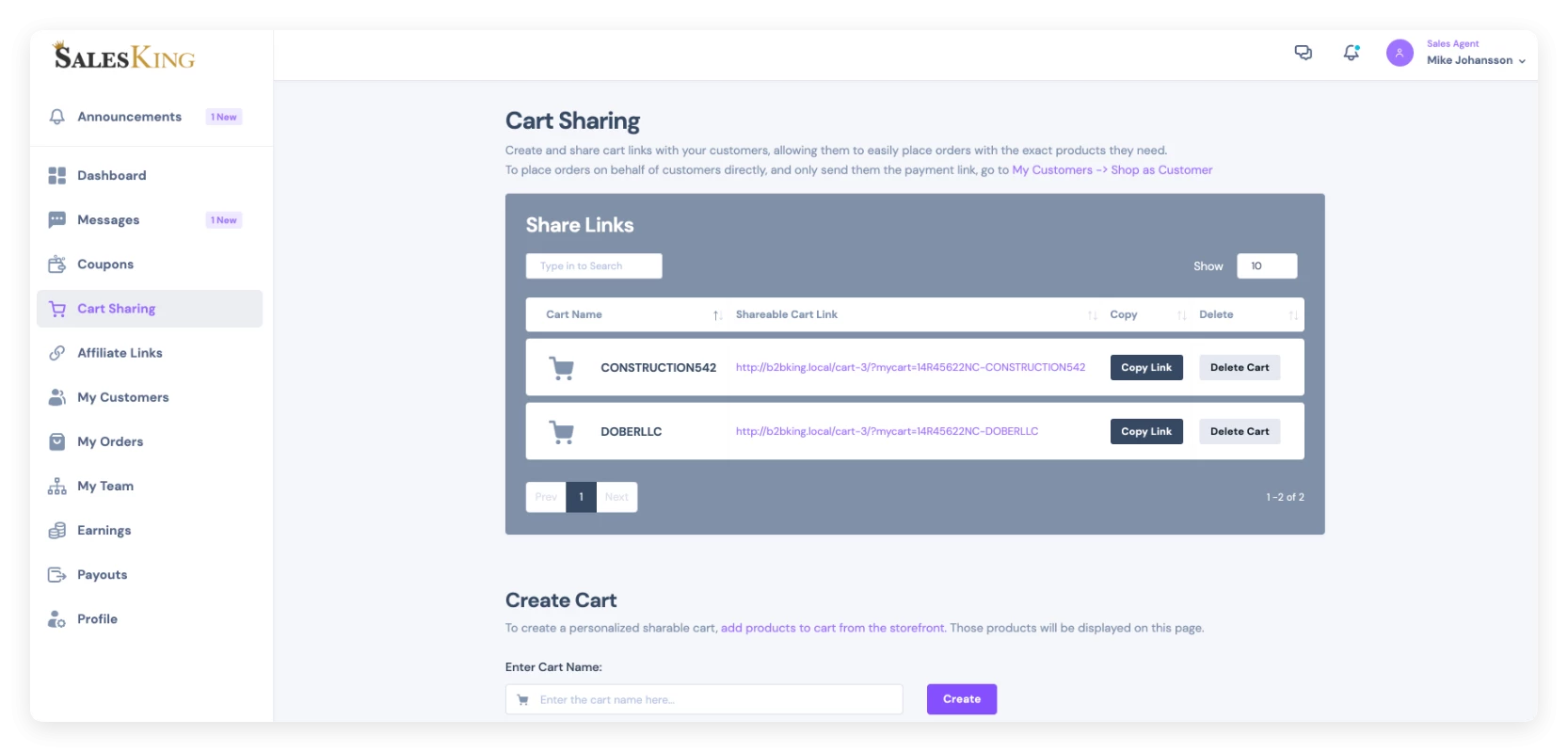
Task: Open the Earnings coins icon
Action: [x=56, y=530]
